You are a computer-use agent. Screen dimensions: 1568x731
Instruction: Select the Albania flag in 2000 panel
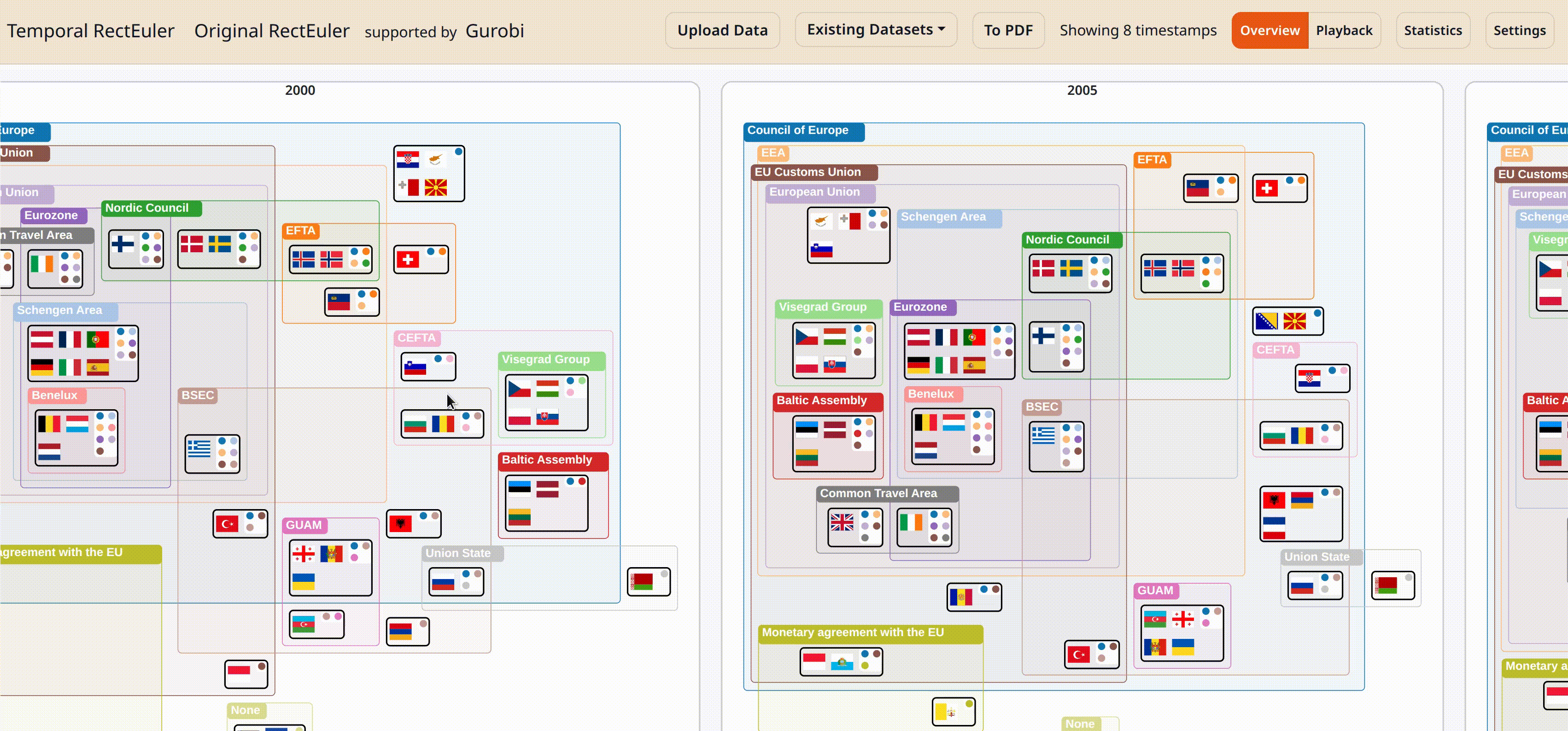[401, 523]
